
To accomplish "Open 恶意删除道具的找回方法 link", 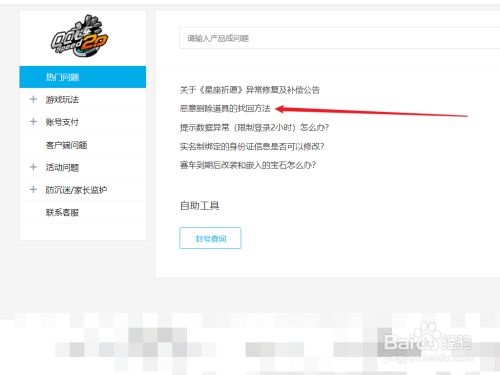I will [225, 108].
